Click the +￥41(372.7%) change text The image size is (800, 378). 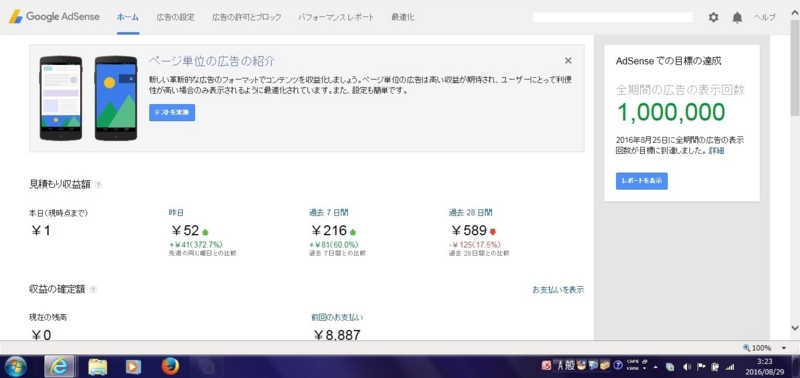195,244
